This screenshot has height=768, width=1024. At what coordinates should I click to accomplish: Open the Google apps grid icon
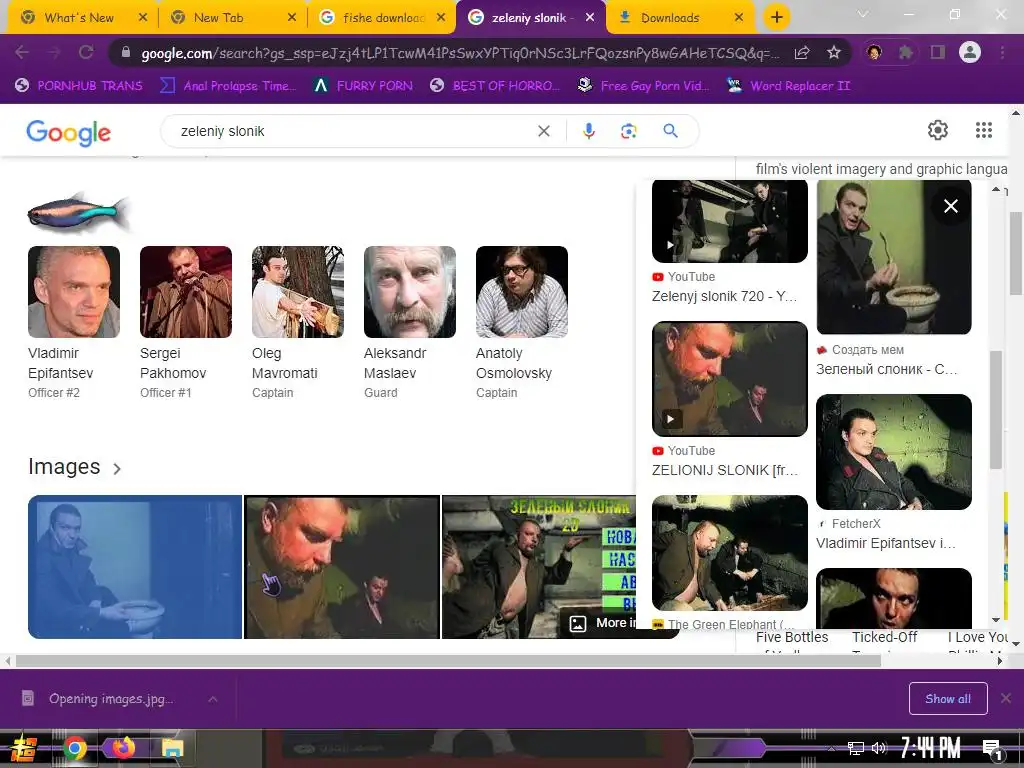click(x=984, y=130)
